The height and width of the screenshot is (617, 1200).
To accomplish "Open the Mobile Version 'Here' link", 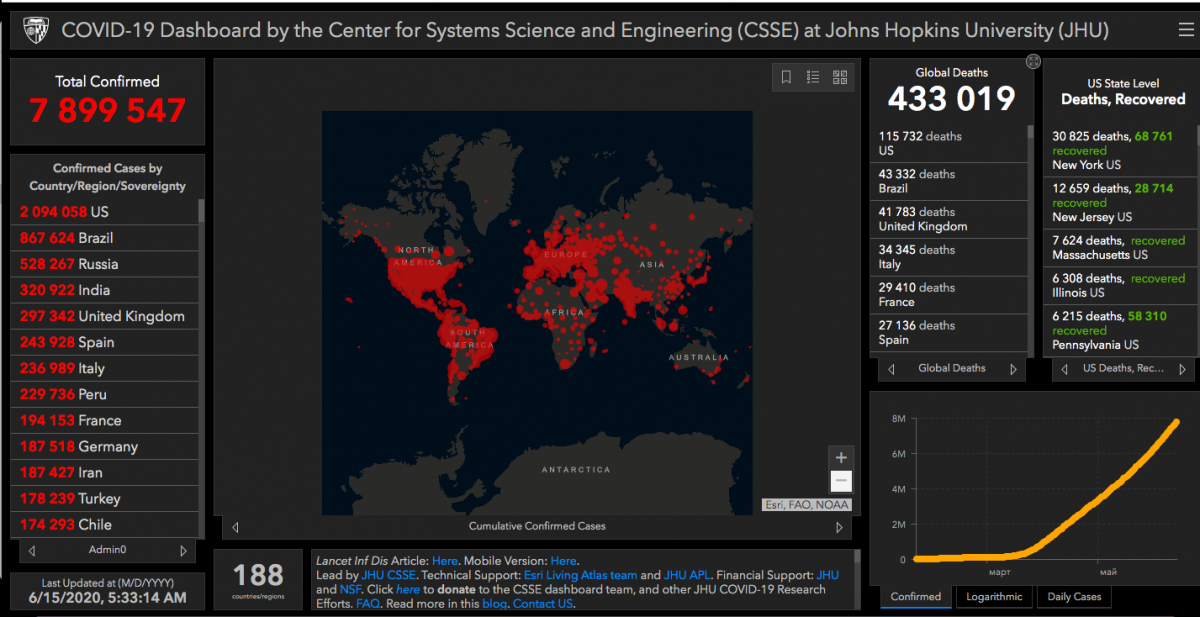I will [x=564, y=561].
